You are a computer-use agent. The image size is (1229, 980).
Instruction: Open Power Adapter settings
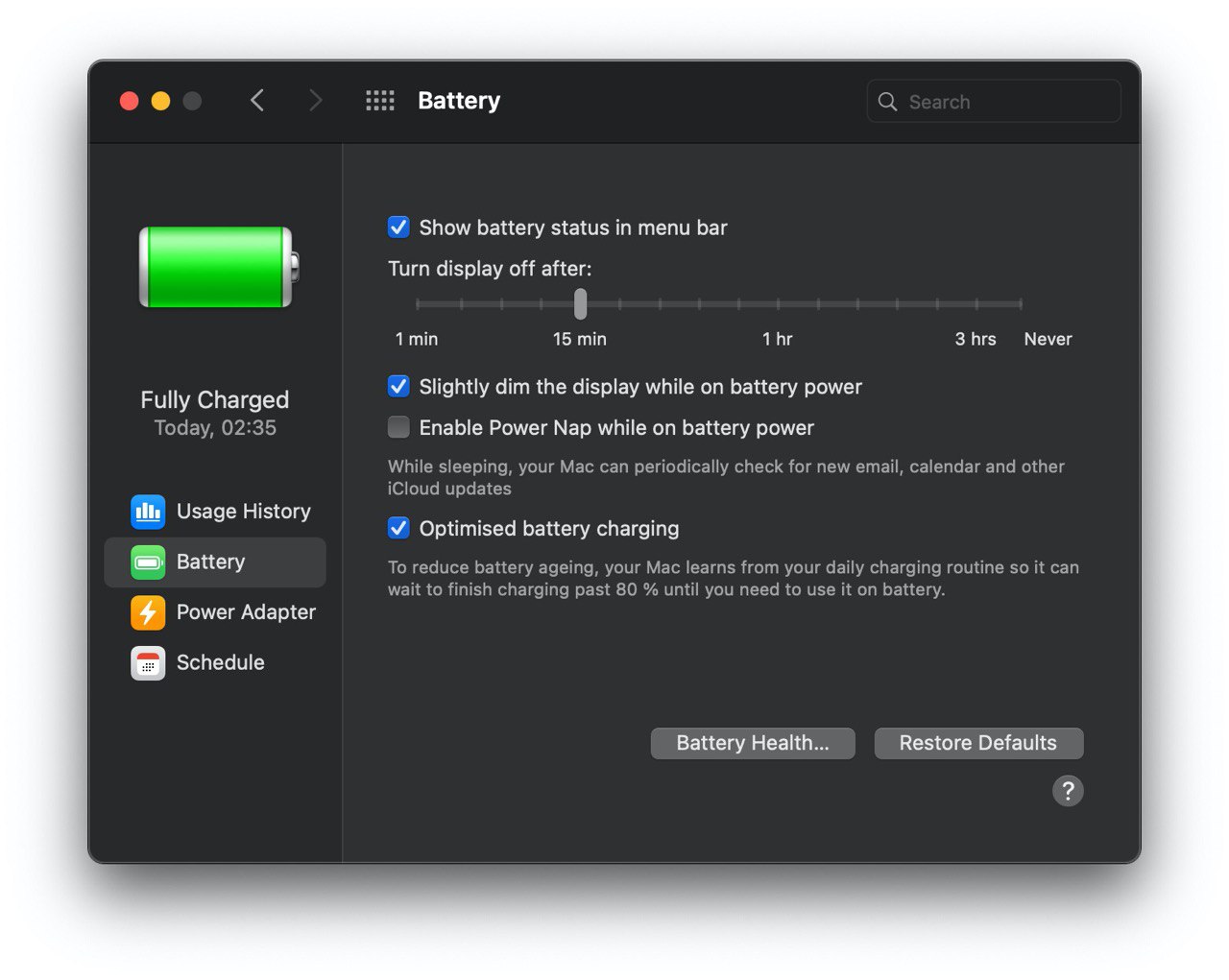pos(215,612)
